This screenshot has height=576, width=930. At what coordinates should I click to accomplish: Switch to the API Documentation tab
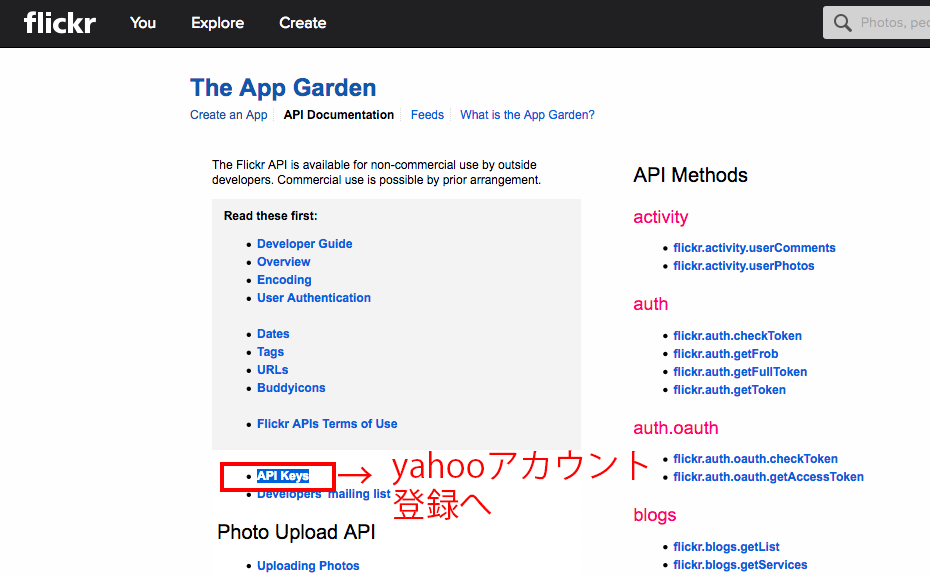(338, 114)
